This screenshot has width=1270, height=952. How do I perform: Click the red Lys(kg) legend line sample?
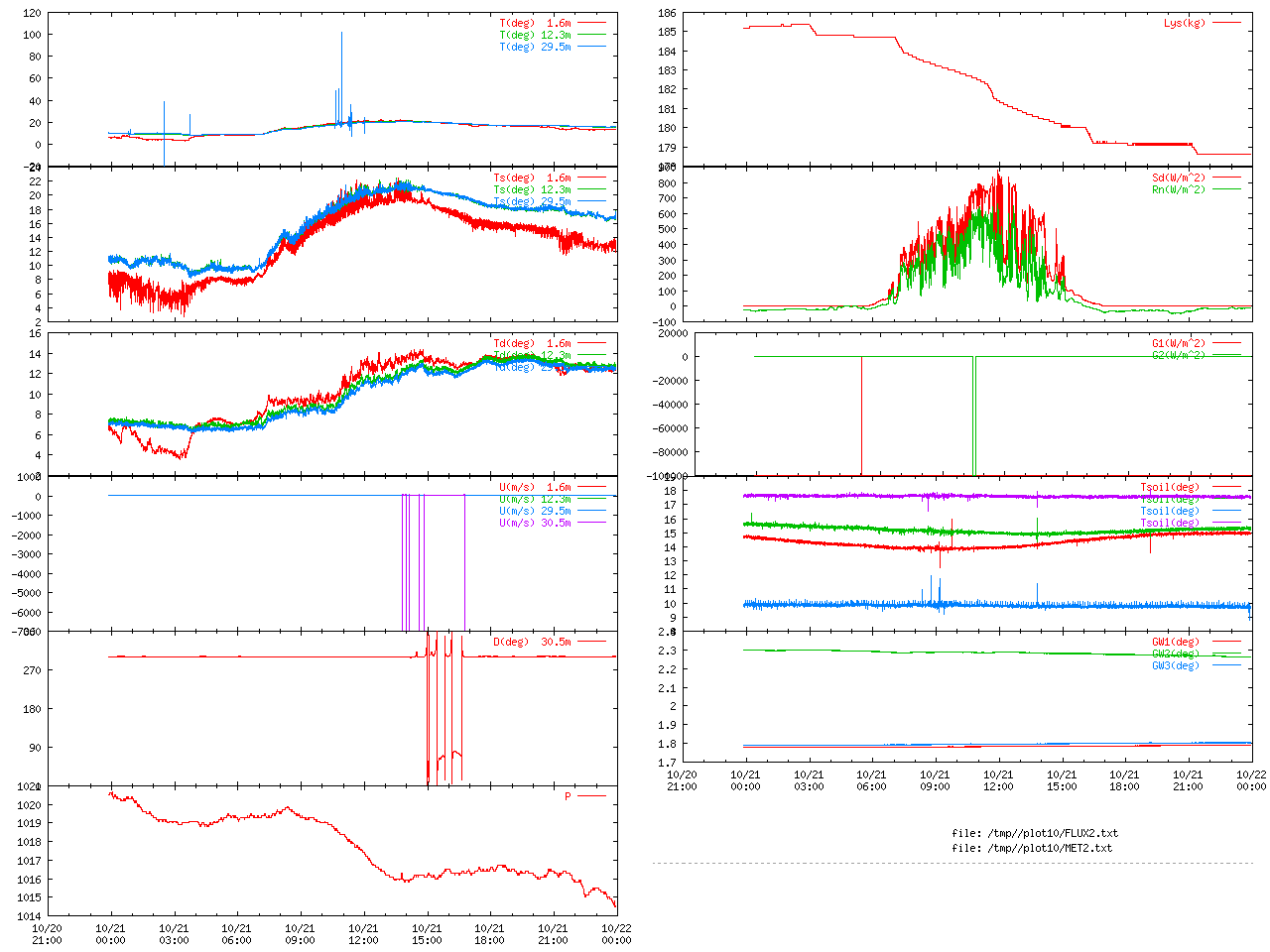(x=1225, y=23)
